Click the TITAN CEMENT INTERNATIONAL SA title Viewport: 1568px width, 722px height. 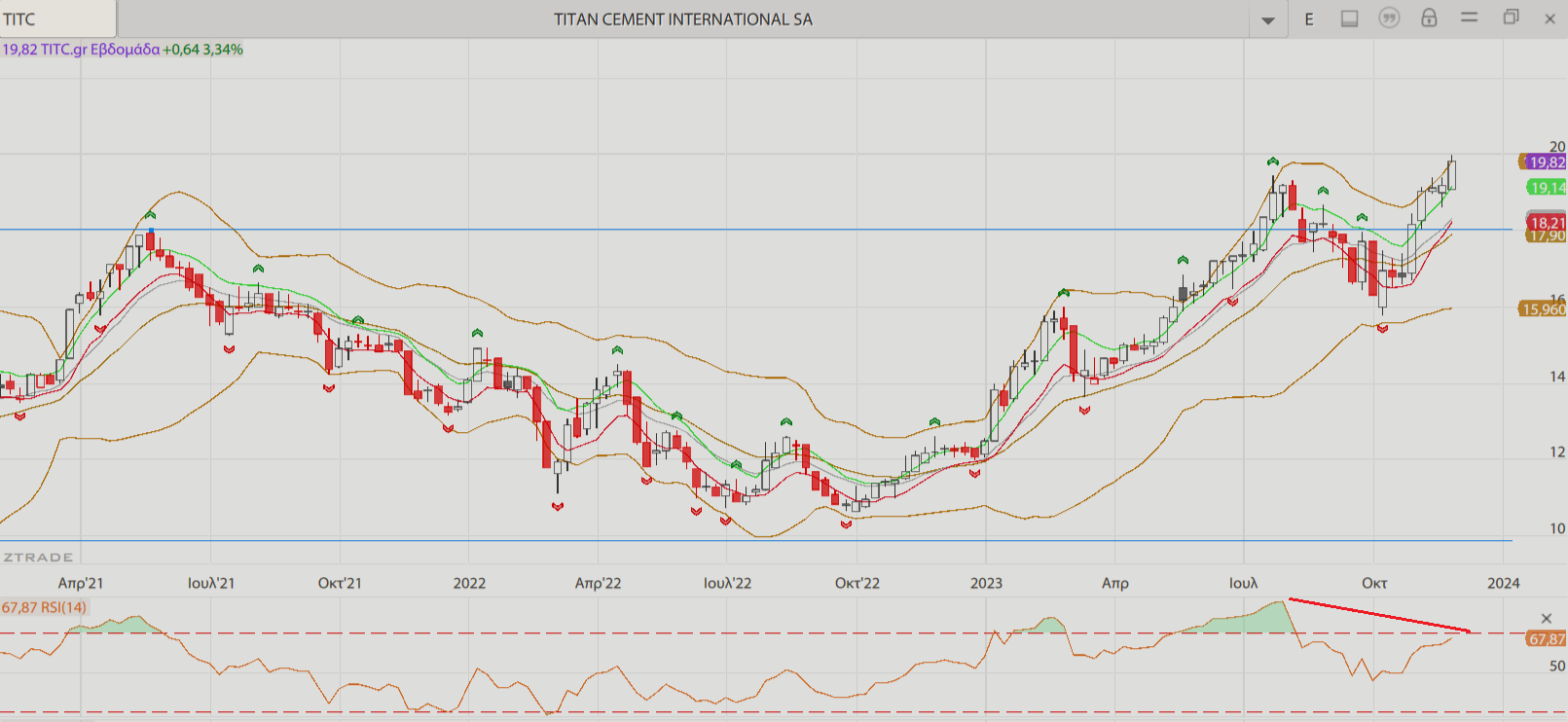click(683, 19)
